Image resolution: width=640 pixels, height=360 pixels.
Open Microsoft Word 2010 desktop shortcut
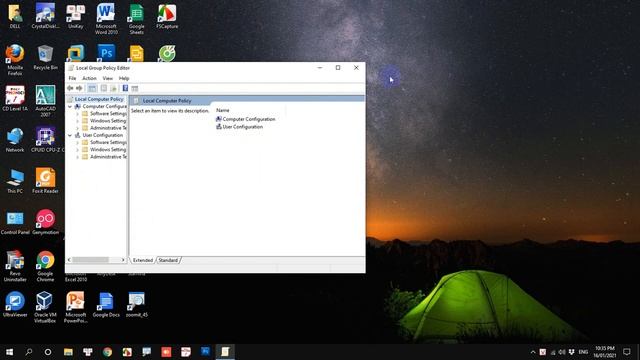point(106,19)
